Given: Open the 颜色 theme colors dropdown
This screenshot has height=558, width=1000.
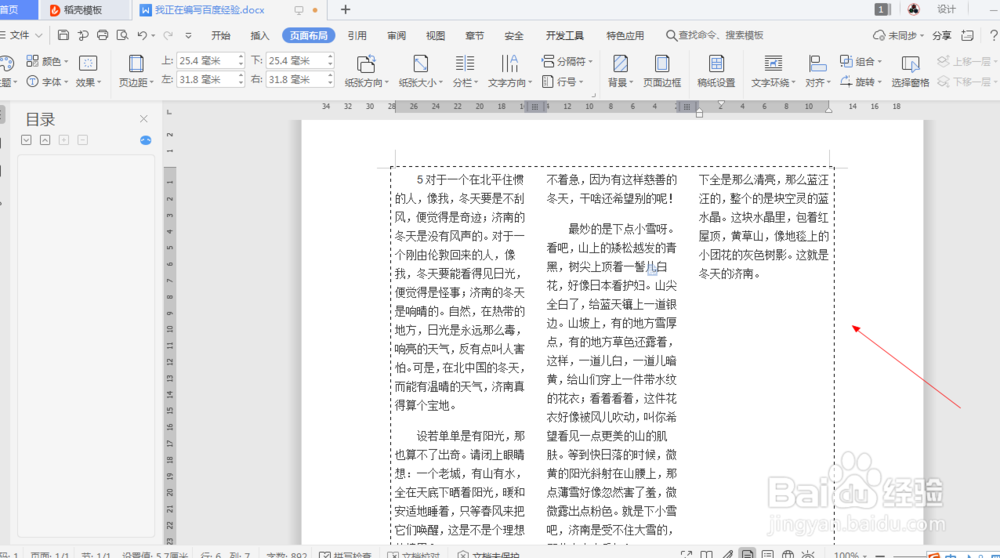Looking at the screenshot, I should click(47, 61).
